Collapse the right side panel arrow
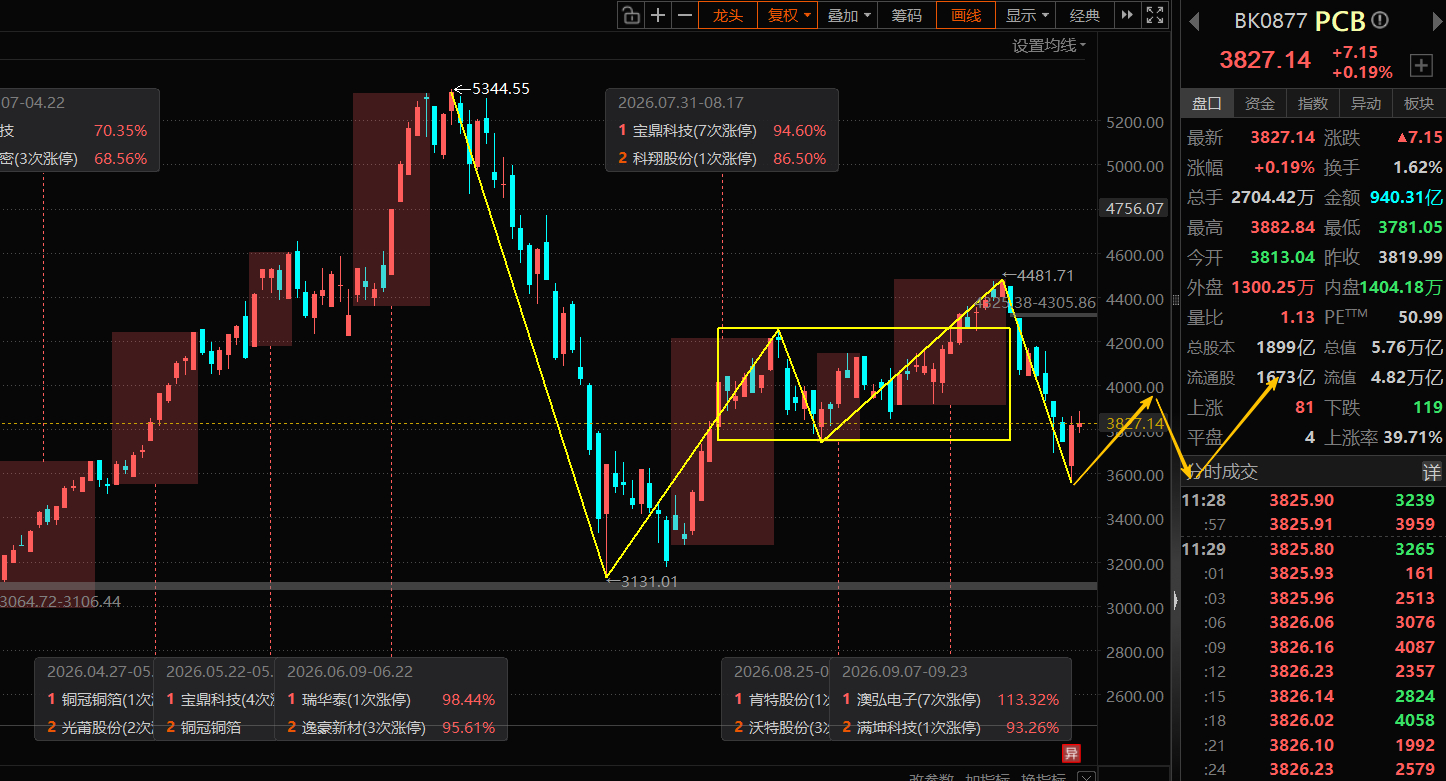Image resolution: width=1446 pixels, height=781 pixels. coord(1176,600)
